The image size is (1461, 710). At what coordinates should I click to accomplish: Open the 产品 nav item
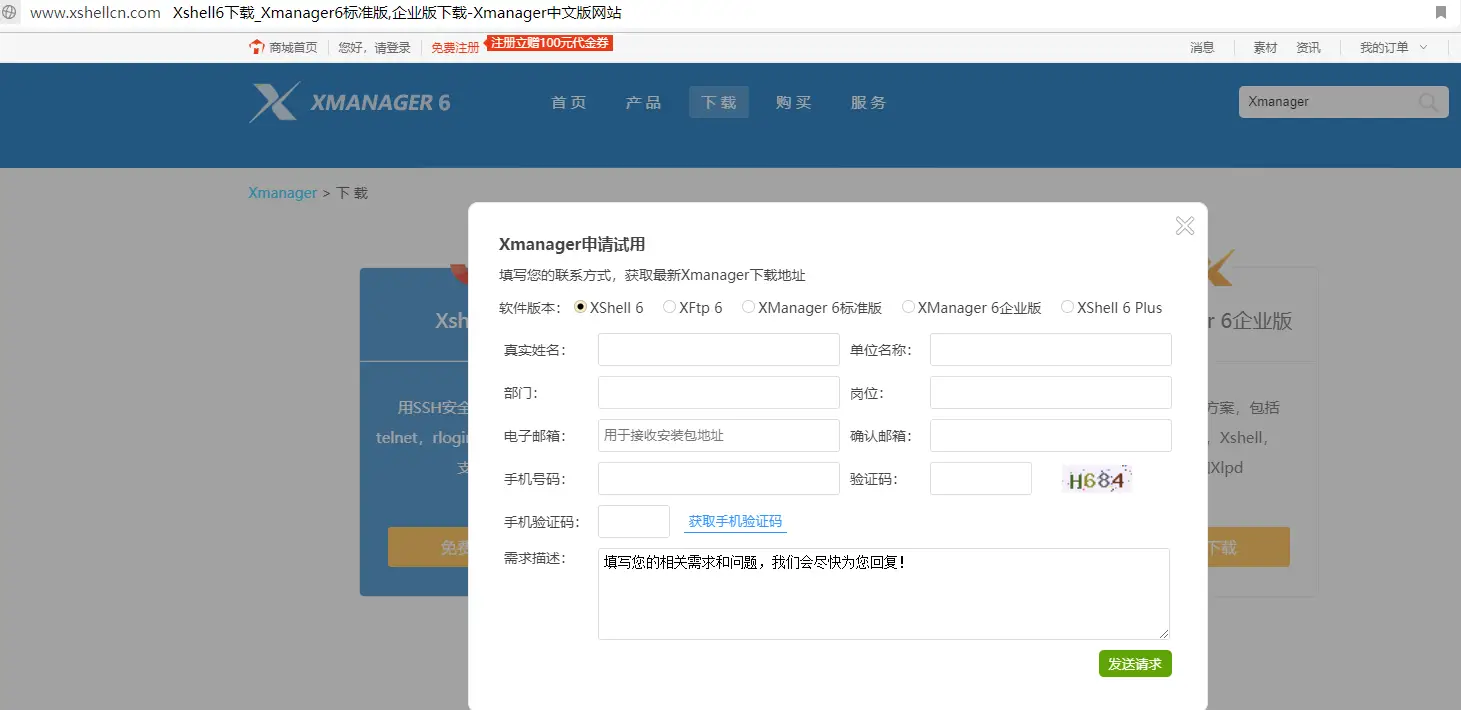click(x=643, y=102)
